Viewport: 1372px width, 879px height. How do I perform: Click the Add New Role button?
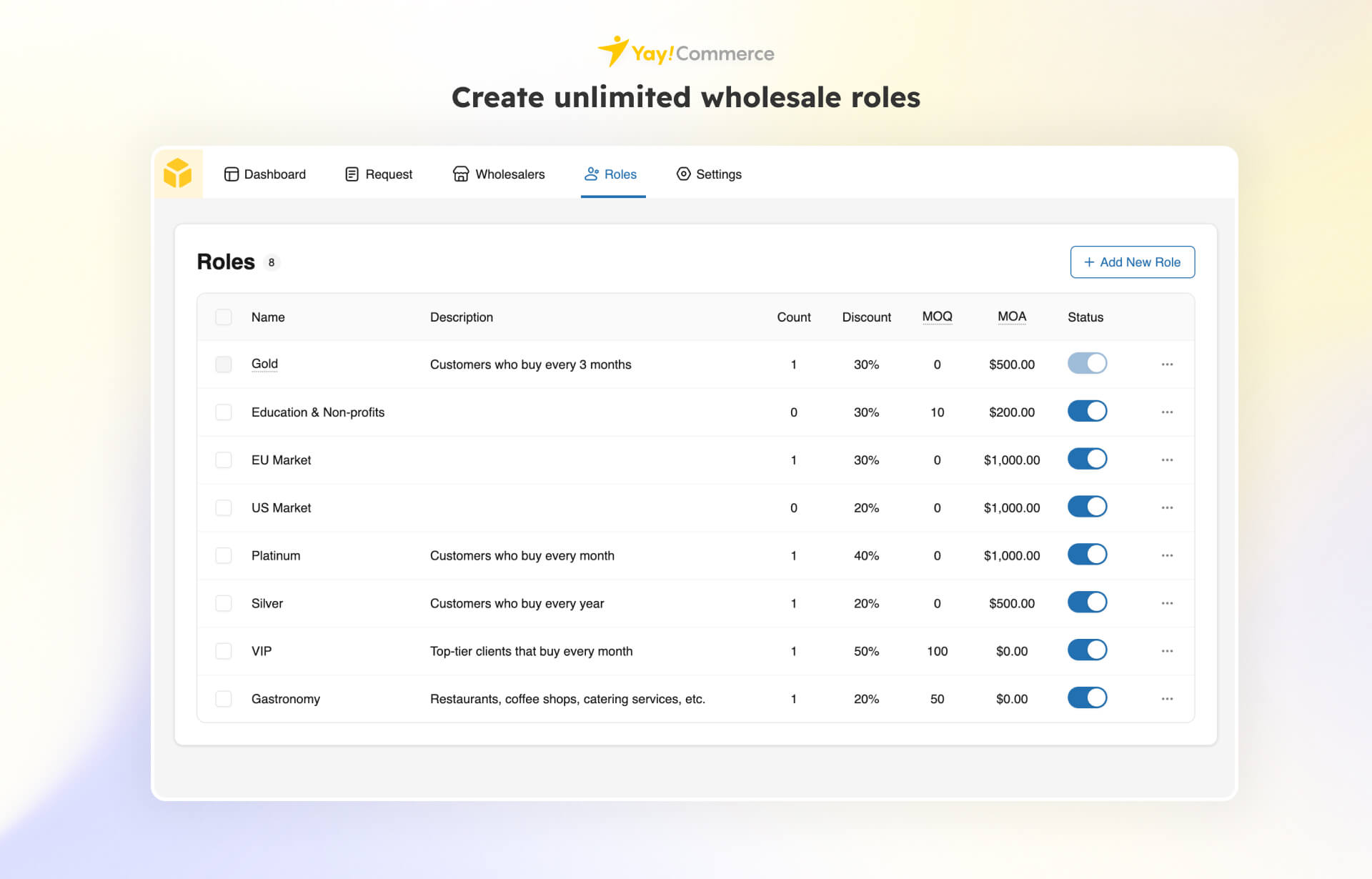[x=1132, y=262]
